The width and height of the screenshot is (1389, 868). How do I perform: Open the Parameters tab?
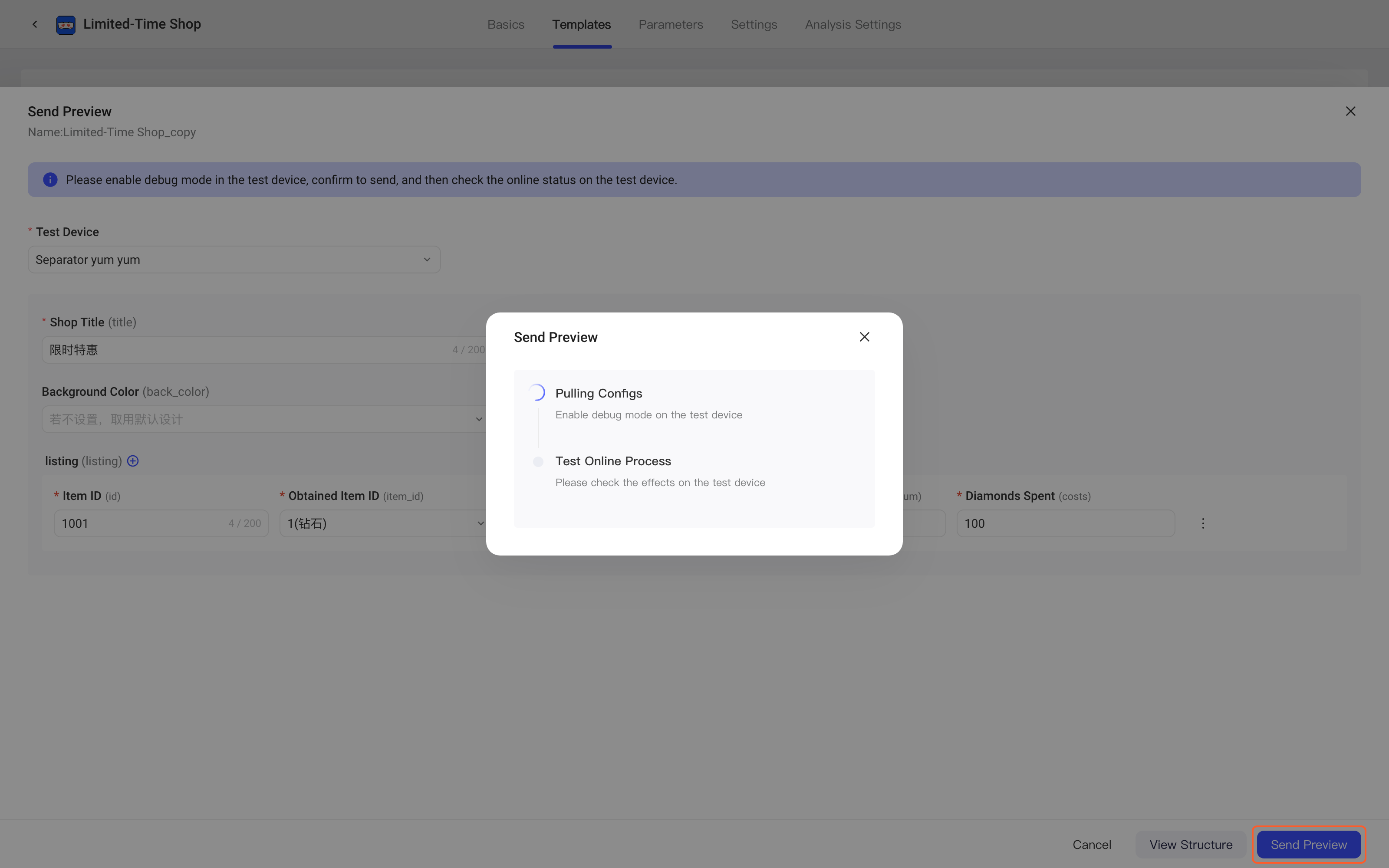click(x=670, y=25)
